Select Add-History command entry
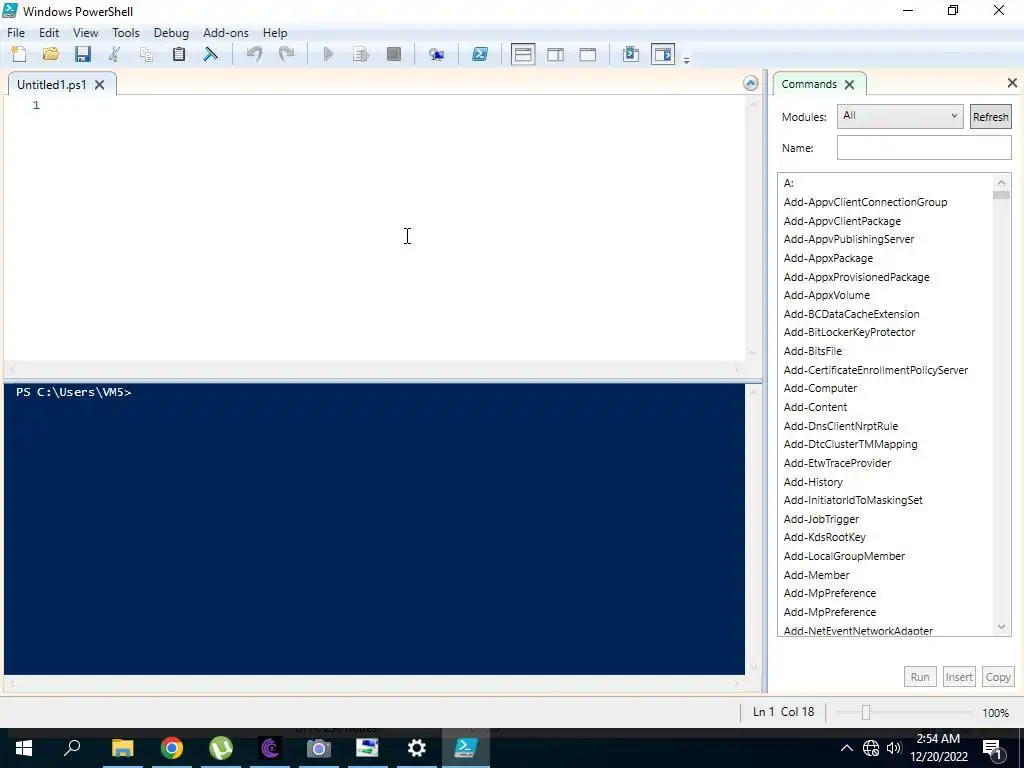Viewport: 1024px width, 768px height. [813, 482]
